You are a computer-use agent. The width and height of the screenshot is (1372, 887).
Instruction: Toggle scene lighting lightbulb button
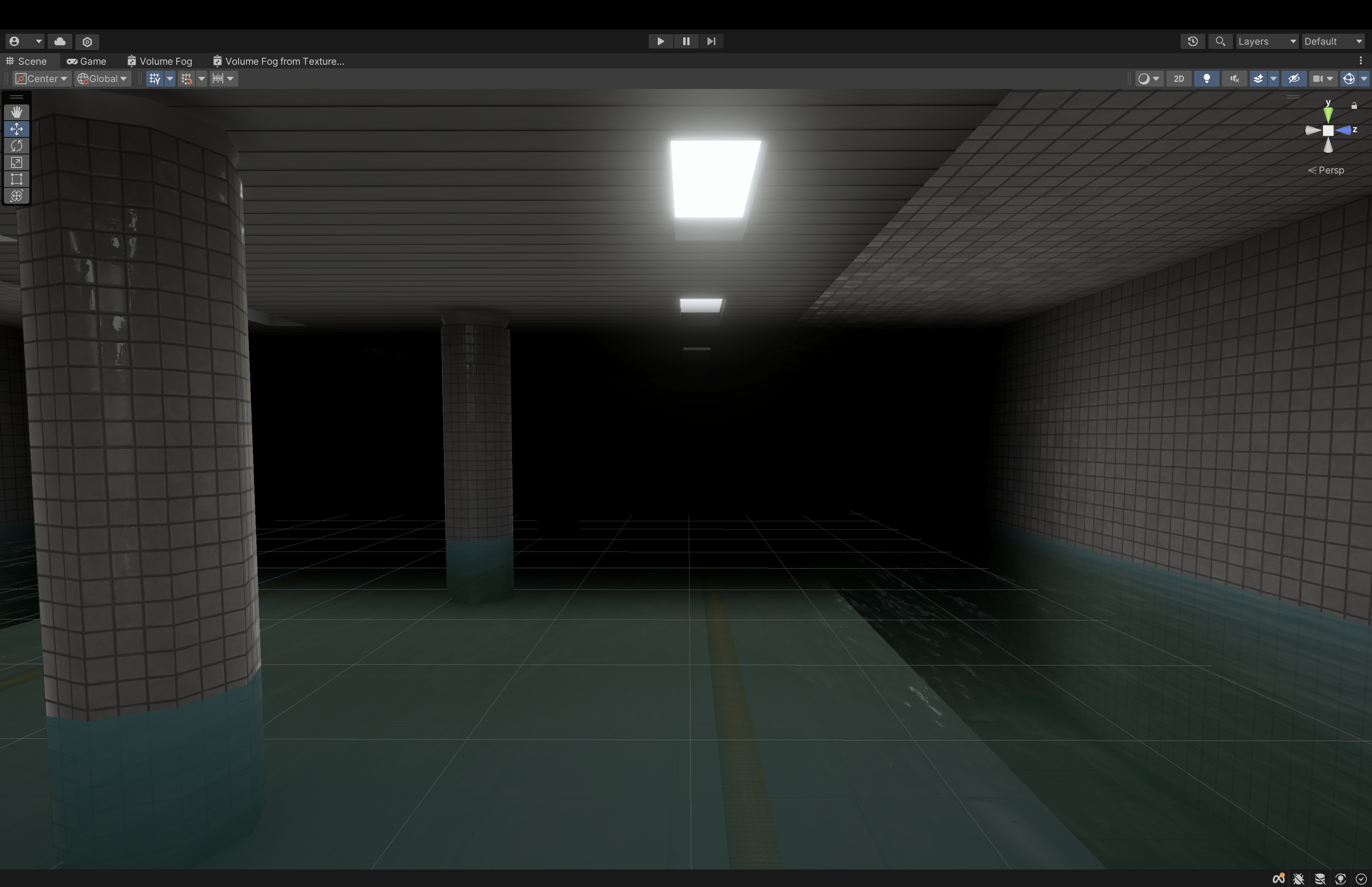coord(1206,79)
